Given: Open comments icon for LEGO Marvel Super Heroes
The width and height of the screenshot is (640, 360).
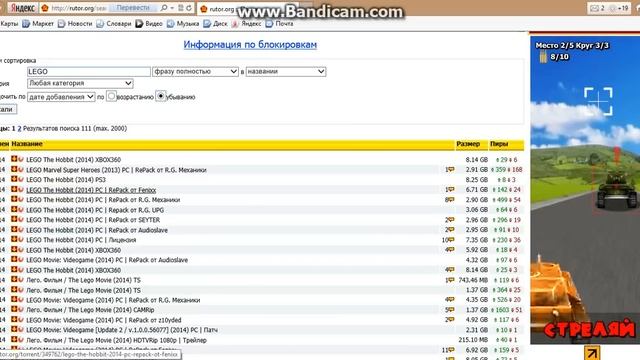Looking at the screenshot, I should [450, 169].
